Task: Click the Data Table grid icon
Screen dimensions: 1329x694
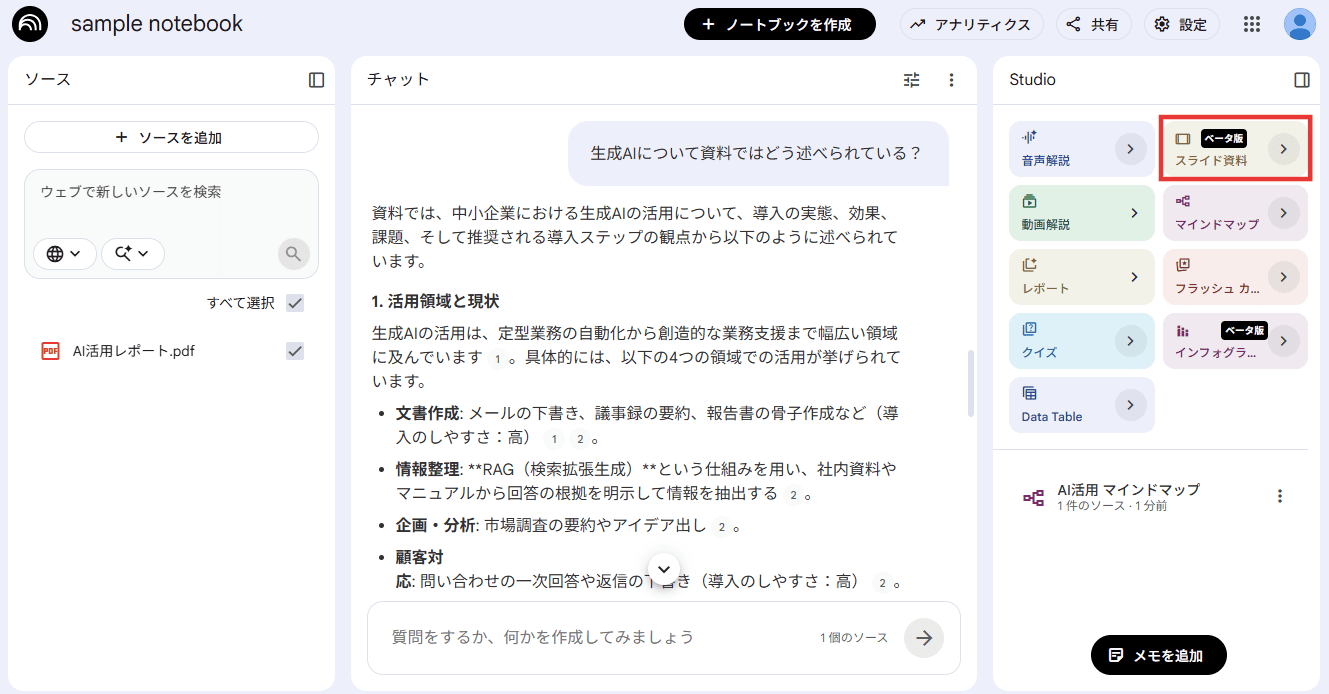Action: click(1029, 393)
